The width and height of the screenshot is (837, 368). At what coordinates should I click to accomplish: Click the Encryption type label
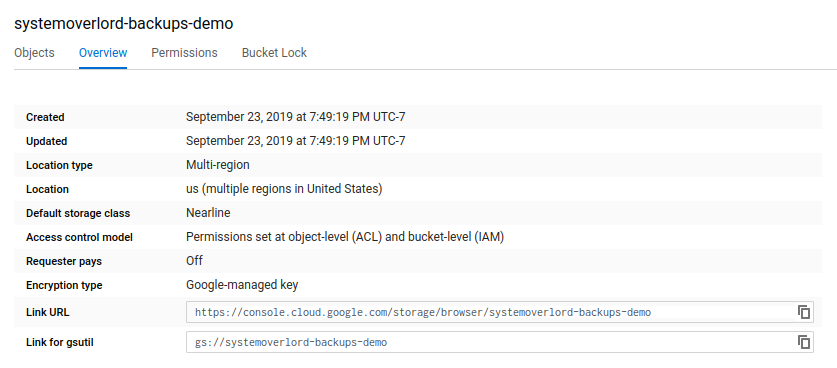point(64,286)
